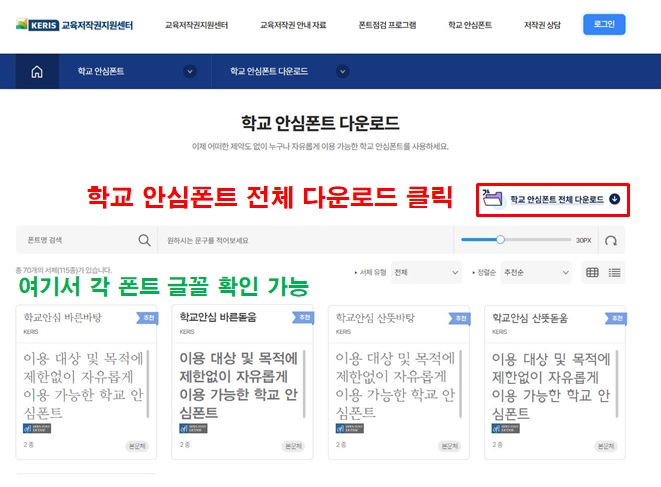Click the open font license icon on the 산뜻바탕 card
Screen dimensions: 661x487
coord(349,428)
